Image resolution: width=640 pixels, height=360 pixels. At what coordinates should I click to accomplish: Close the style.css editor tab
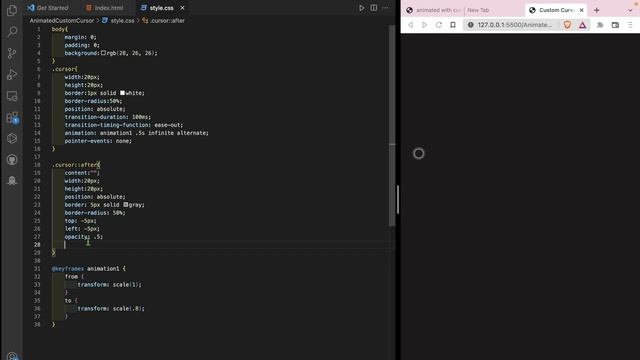point(182,8)
